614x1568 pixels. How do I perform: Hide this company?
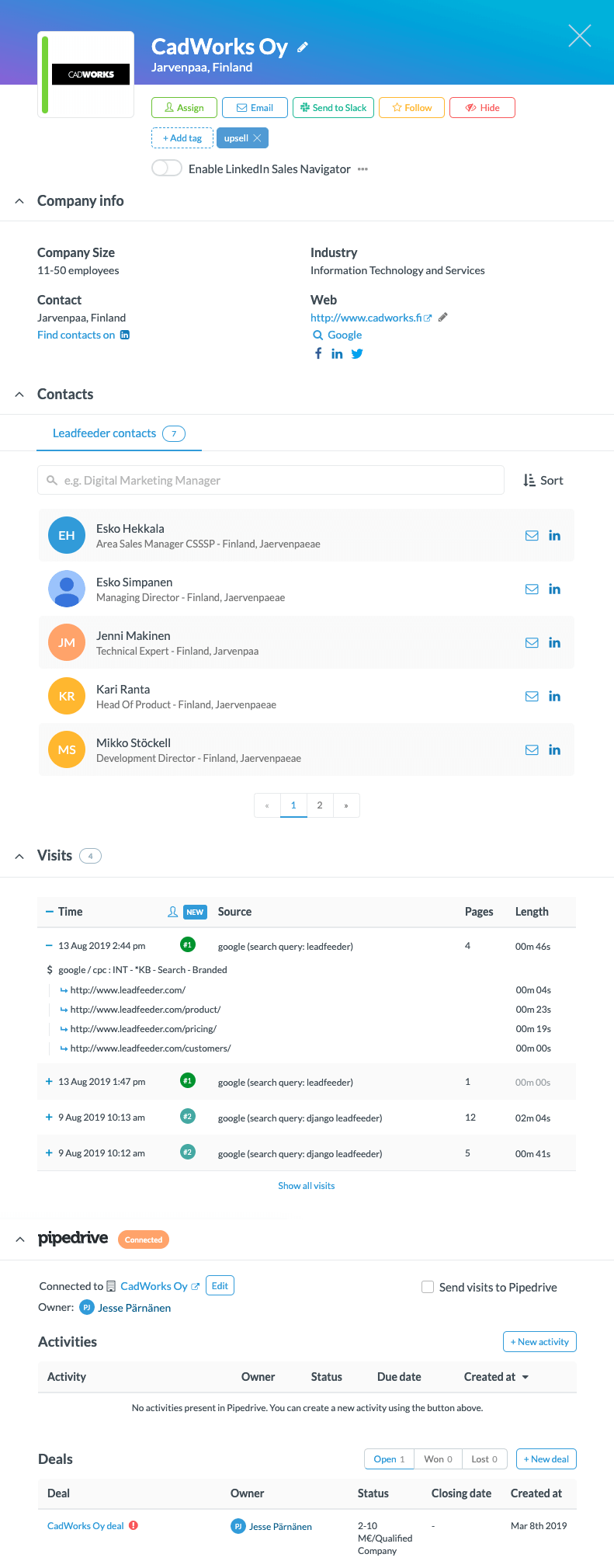click(482, 107)
